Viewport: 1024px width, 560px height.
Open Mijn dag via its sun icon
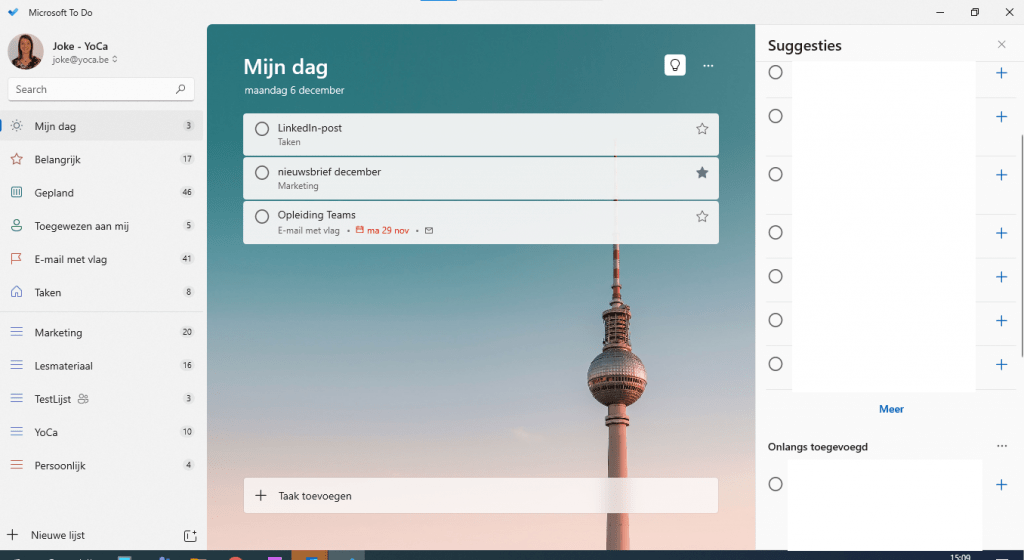(x=16, y=126)
